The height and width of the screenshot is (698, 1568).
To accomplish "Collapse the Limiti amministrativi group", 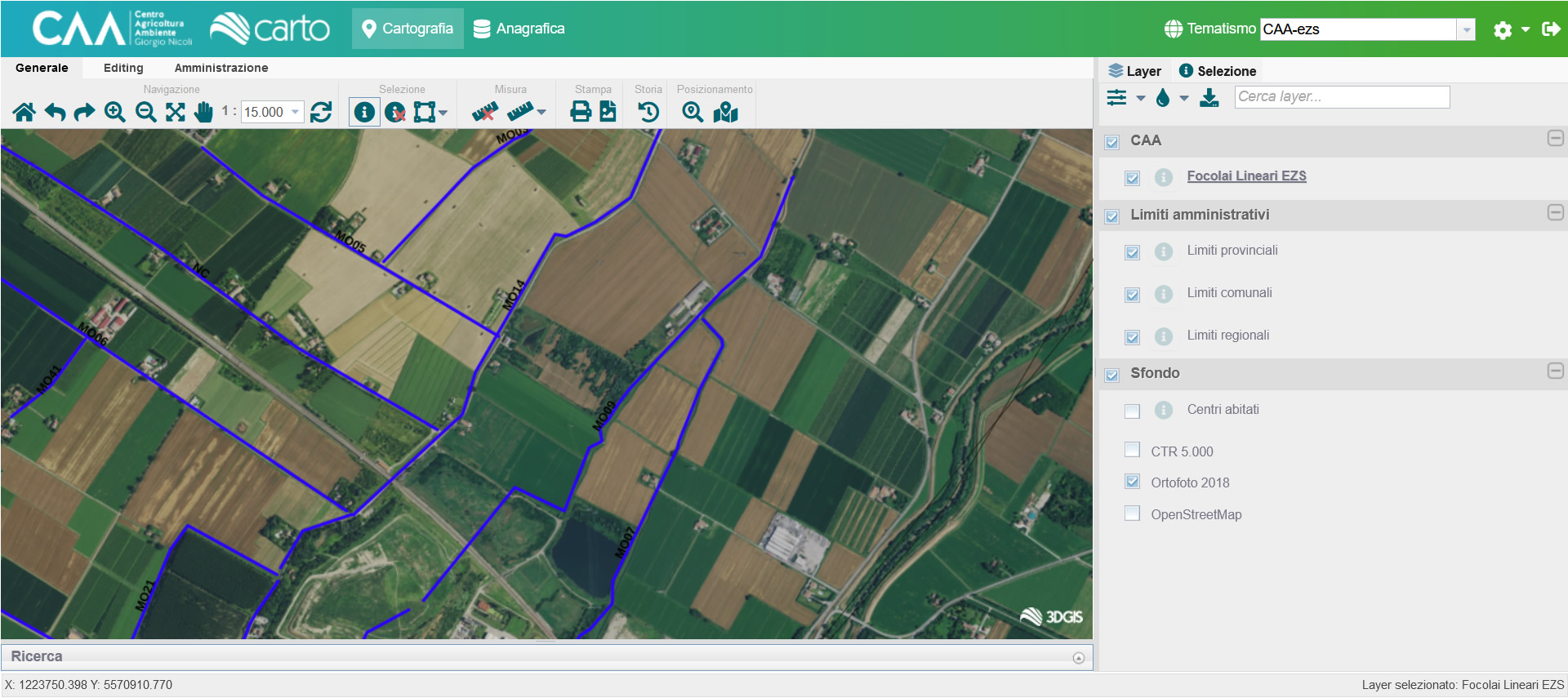I will (1555, 212).
